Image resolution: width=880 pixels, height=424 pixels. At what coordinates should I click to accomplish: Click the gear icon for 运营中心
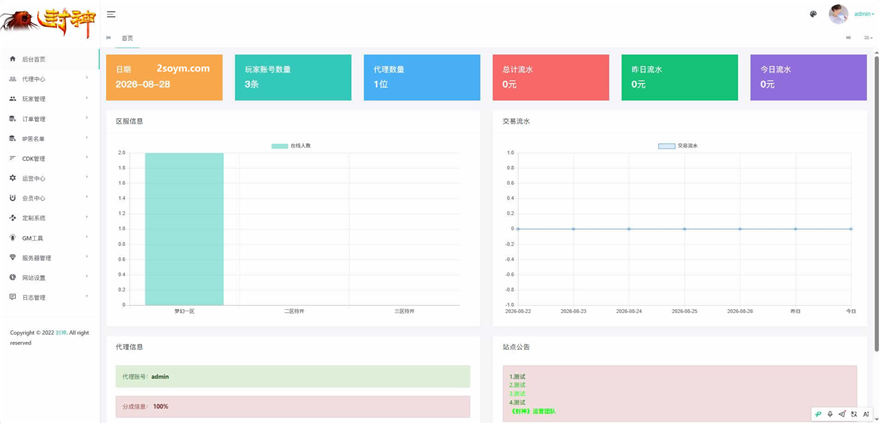(x=13, y=178)
